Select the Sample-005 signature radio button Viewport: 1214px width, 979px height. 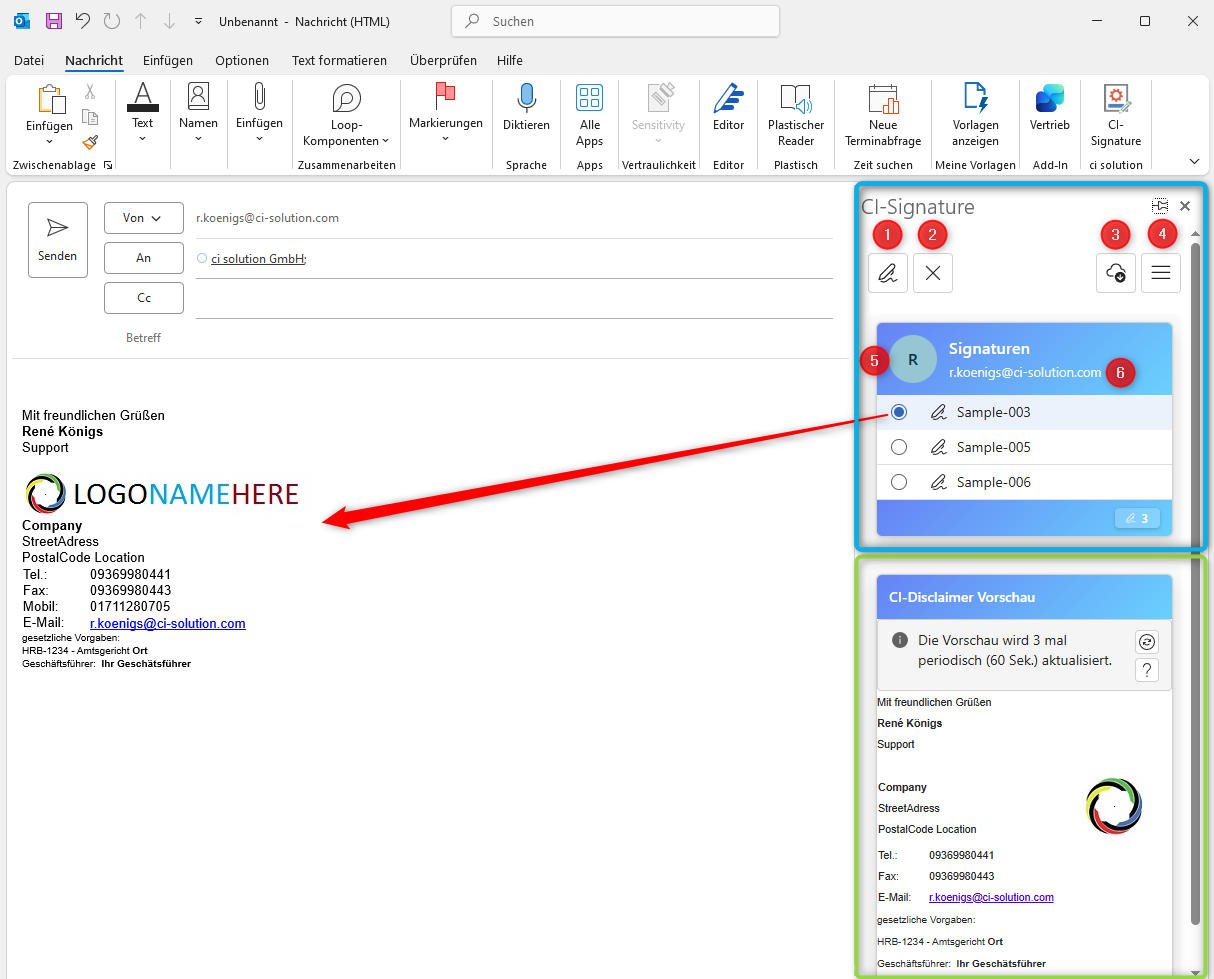[x=899, y=447]
